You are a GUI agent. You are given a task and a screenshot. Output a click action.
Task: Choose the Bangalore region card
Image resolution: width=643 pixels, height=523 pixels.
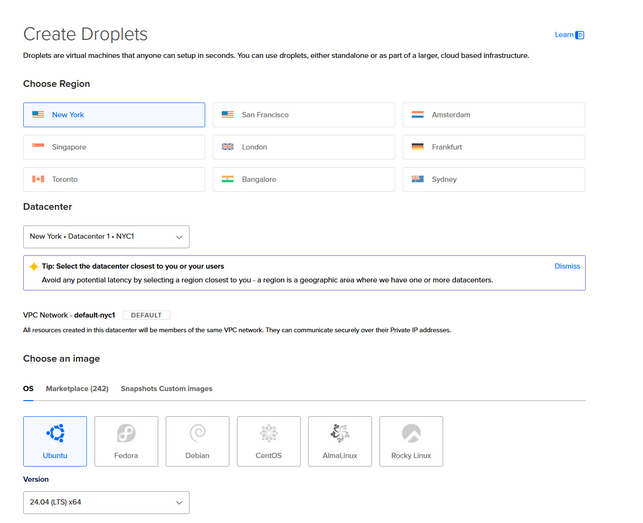pos(304,179)
